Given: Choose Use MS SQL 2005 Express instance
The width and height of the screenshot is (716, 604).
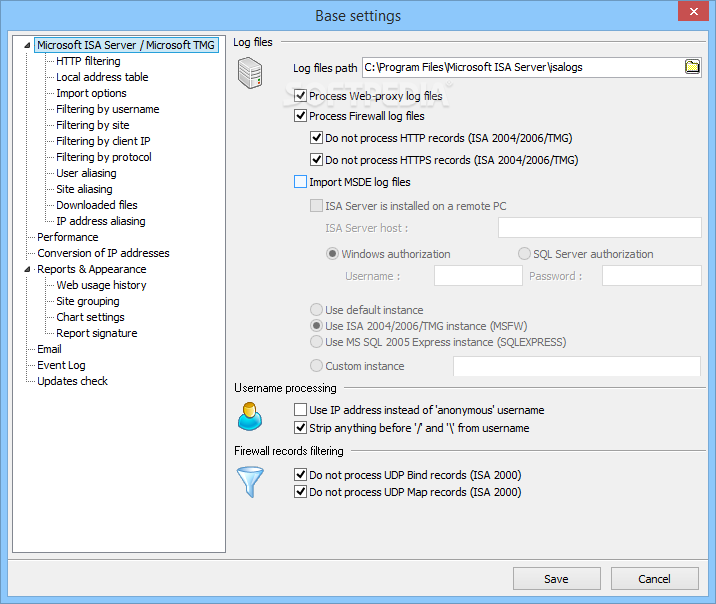Looking at the screenshot, I should tap(316, 342).
